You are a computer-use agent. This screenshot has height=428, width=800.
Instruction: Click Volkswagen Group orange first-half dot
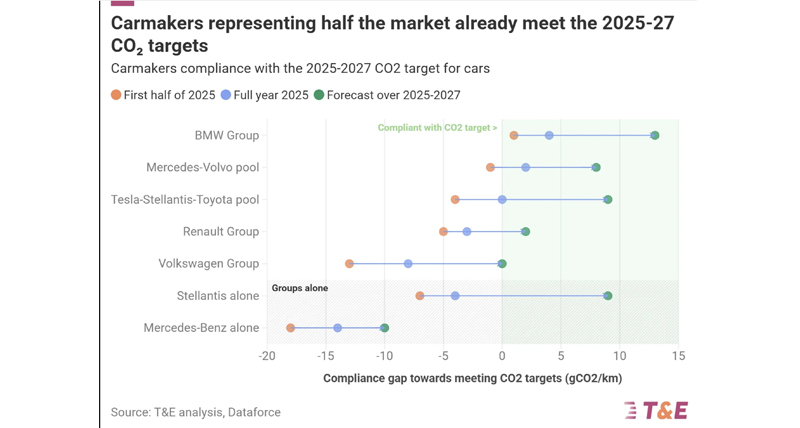click(x=349, y=264)
